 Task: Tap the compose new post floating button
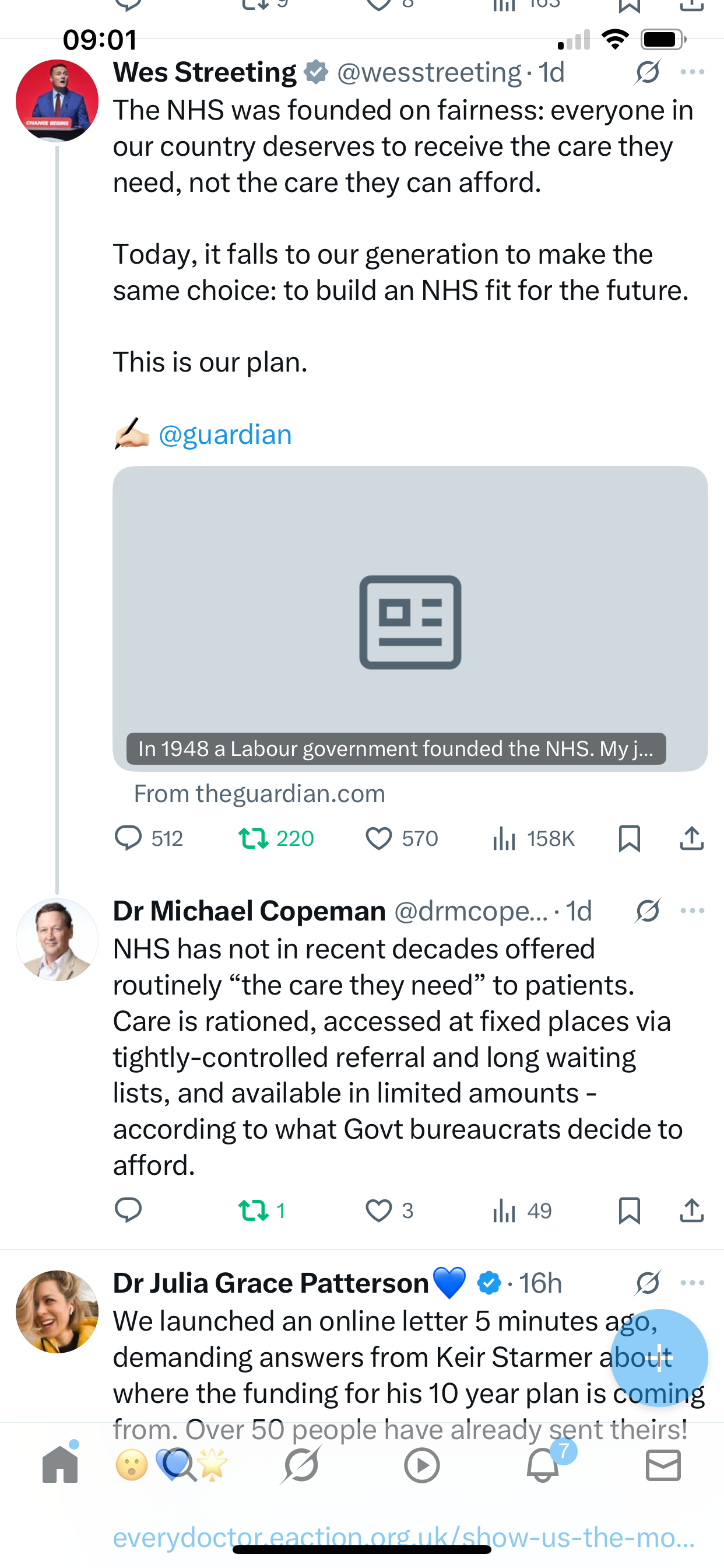click(x=659, y=1358)
